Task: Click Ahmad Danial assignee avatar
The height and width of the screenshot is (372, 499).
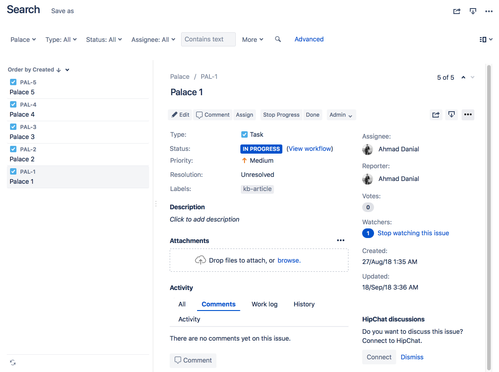Action: [x=367, y=149]
